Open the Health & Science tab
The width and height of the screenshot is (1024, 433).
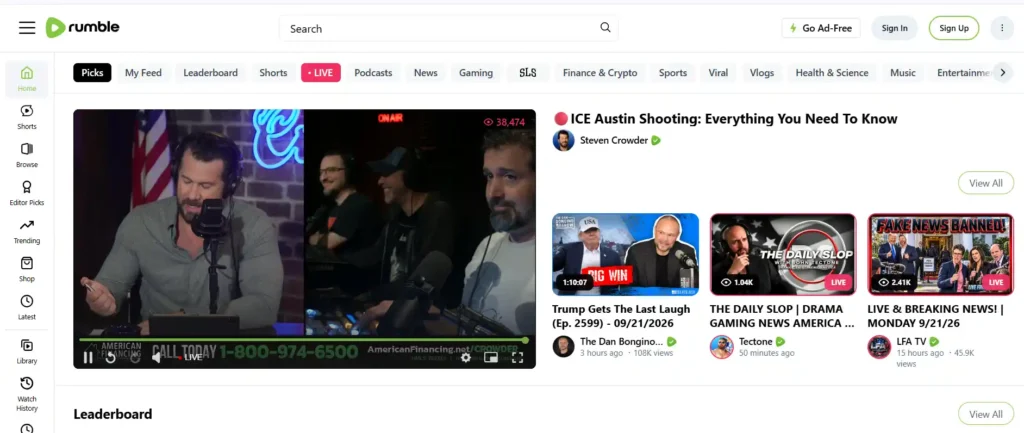pyautogui.click(x=831, y=72)
